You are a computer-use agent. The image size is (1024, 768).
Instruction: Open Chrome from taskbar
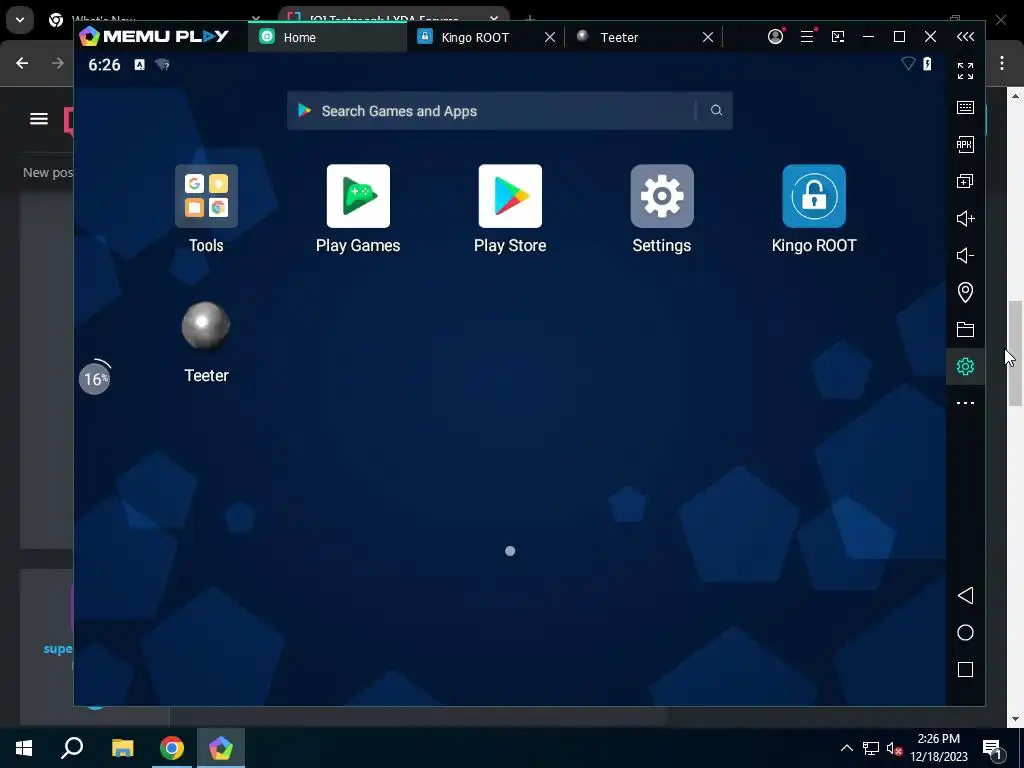[172, 748]
